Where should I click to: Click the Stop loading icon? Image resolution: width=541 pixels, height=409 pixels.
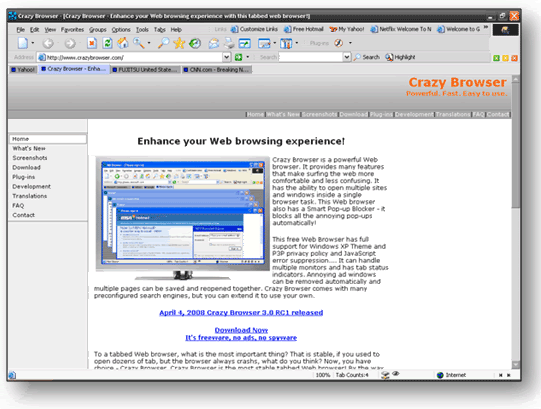92,43
